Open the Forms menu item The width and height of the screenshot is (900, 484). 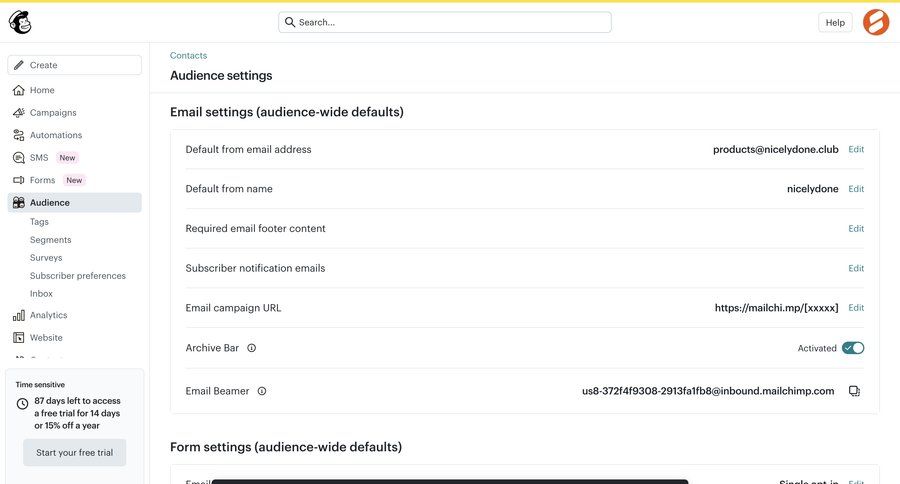75,180
